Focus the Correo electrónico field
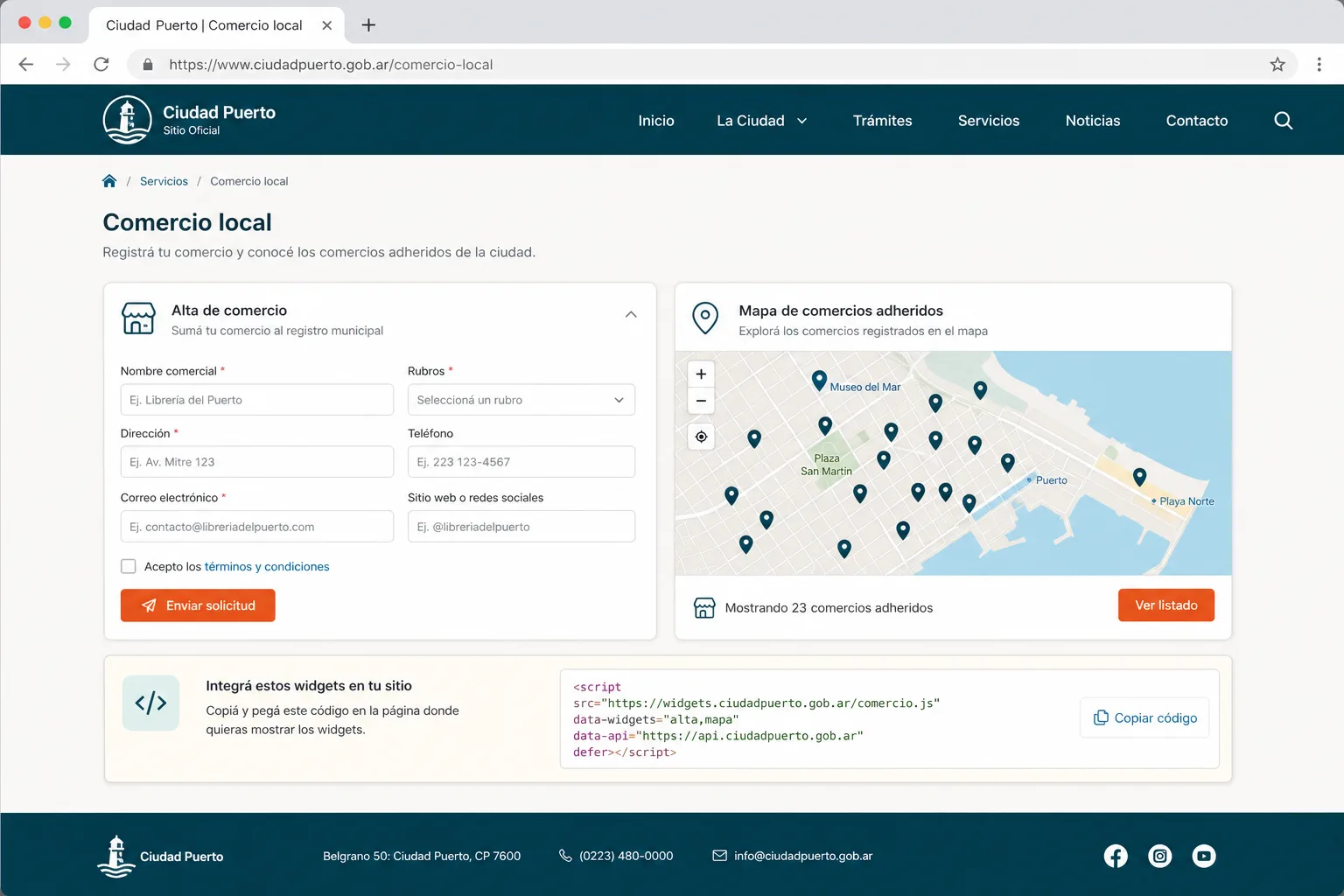 (x=257, y=527)
